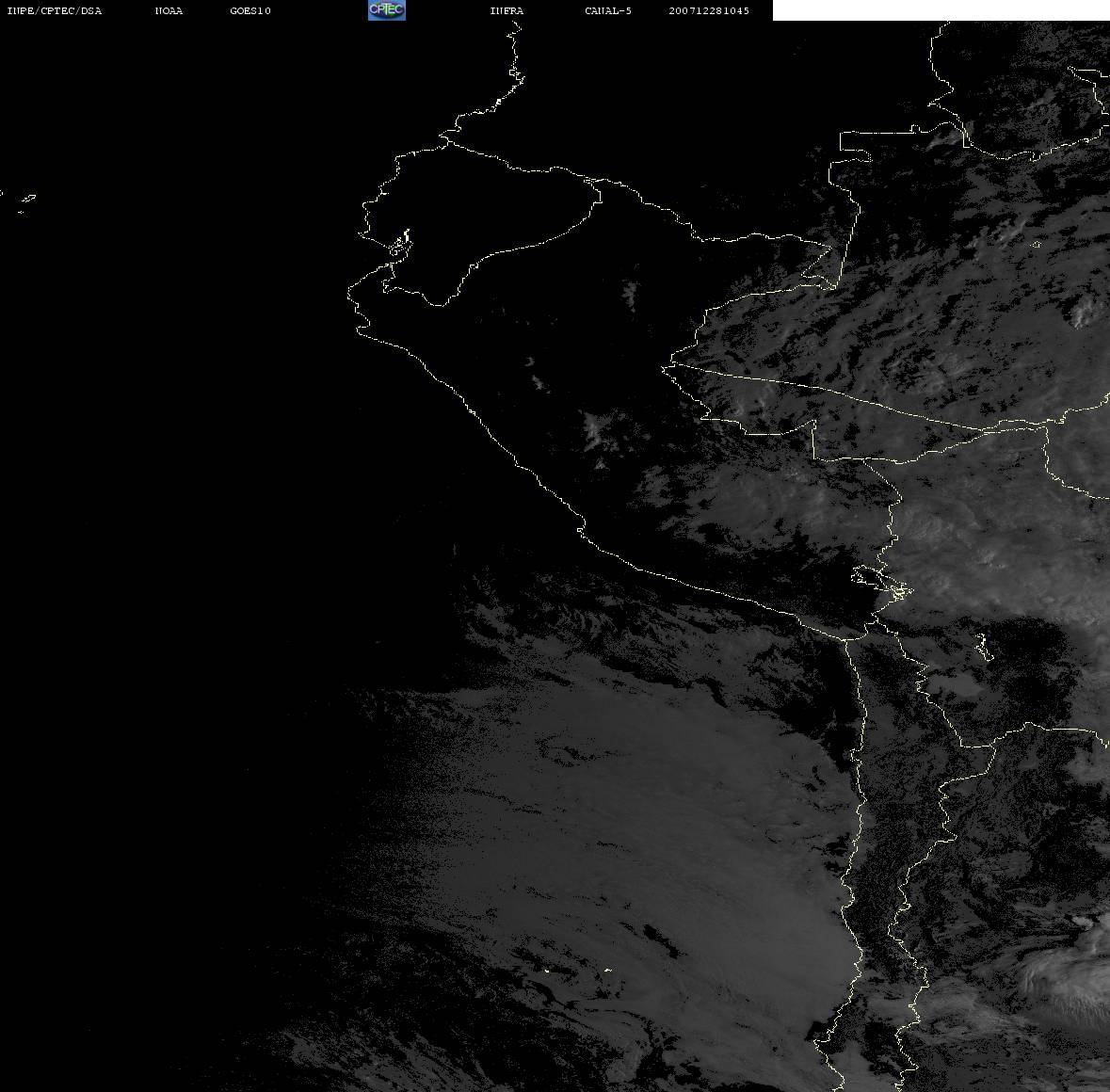Click the CANAL-5 channel label
The width and height of the screenshot is (1110, 1092).
tap(608, 11)
